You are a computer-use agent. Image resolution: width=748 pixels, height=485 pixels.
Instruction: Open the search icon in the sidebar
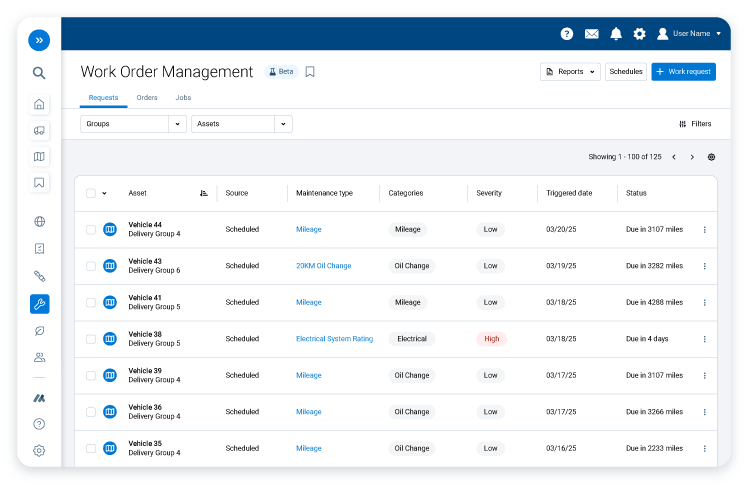click(x=39, y=73)
